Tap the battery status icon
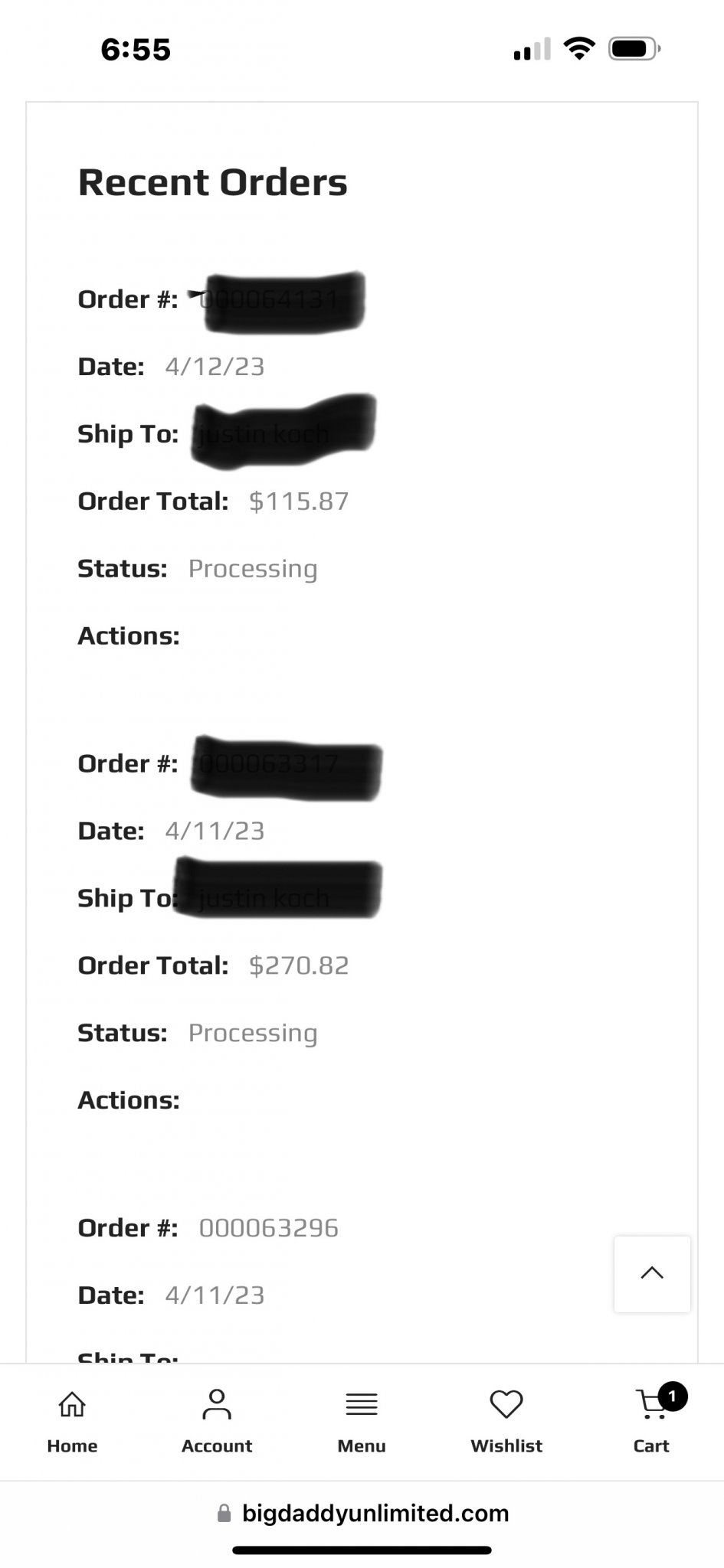 point(634,49)
